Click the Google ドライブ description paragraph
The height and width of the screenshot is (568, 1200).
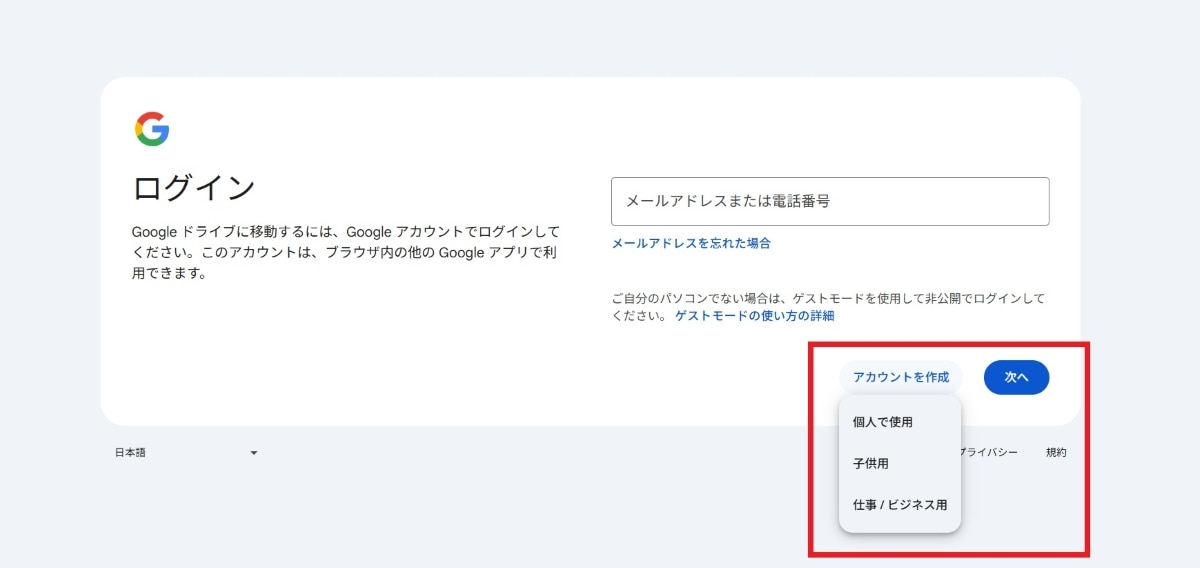point(345,252)
